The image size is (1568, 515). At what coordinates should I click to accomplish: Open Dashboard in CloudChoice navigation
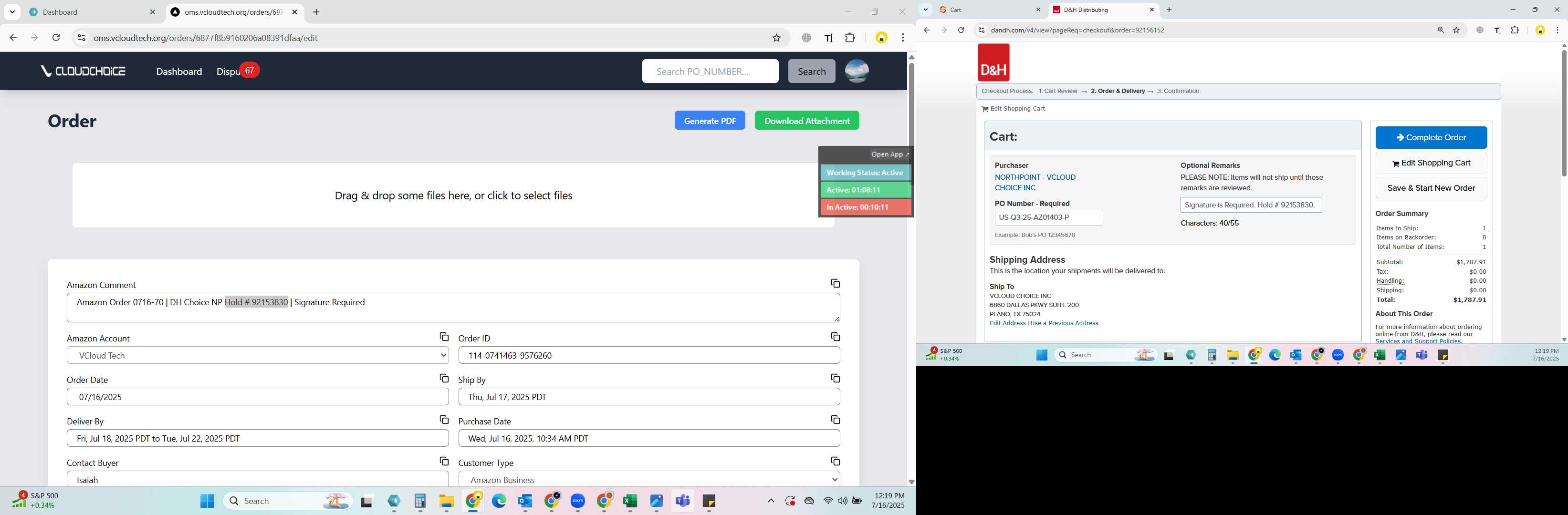tap(179, 71)
